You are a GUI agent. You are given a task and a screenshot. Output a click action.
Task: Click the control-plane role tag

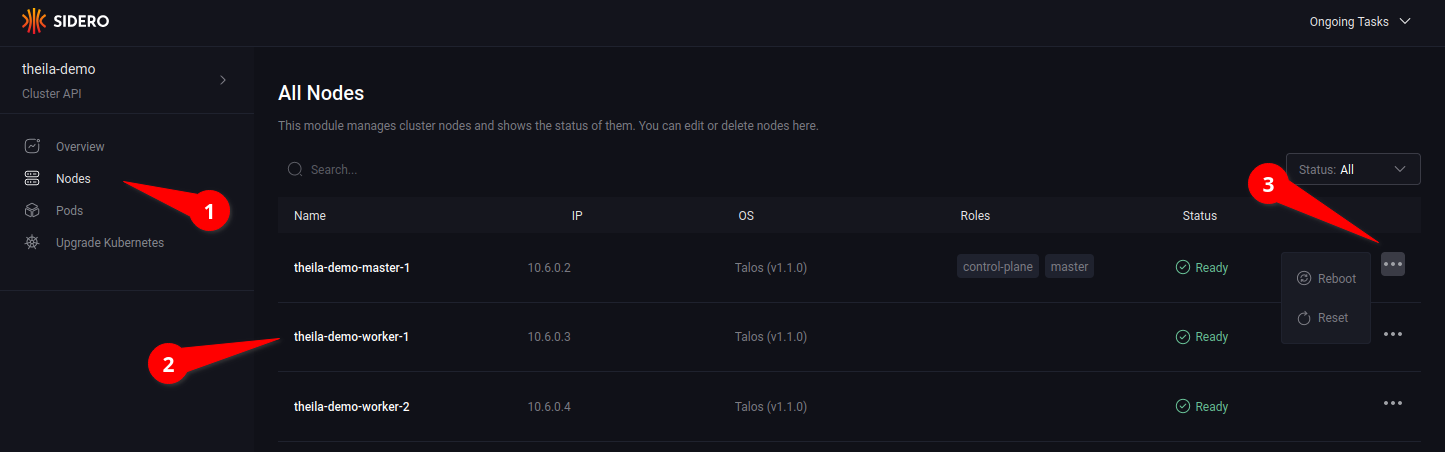tap(998, 267)
